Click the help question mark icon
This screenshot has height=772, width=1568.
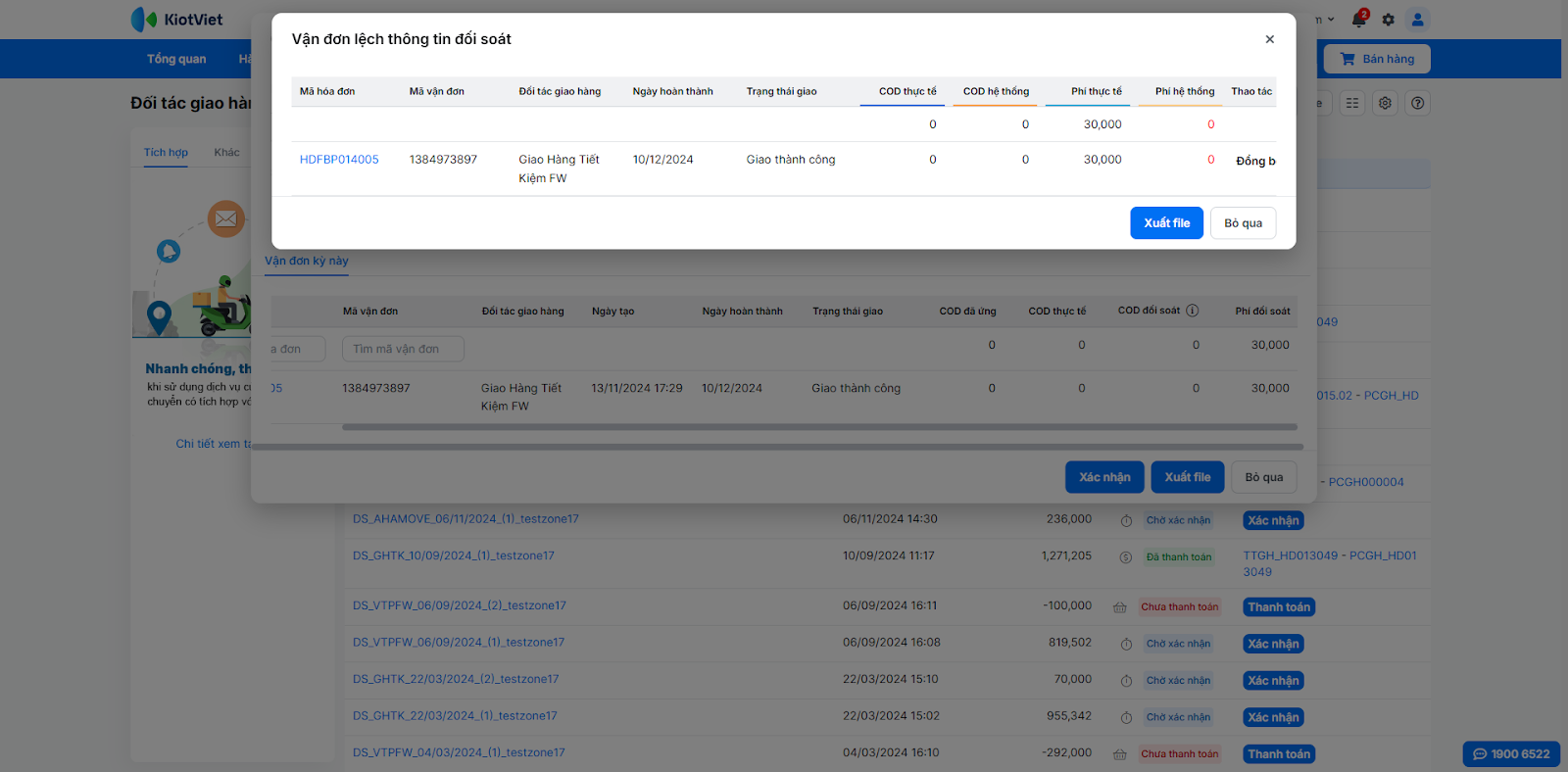[x=1417, y=103]
